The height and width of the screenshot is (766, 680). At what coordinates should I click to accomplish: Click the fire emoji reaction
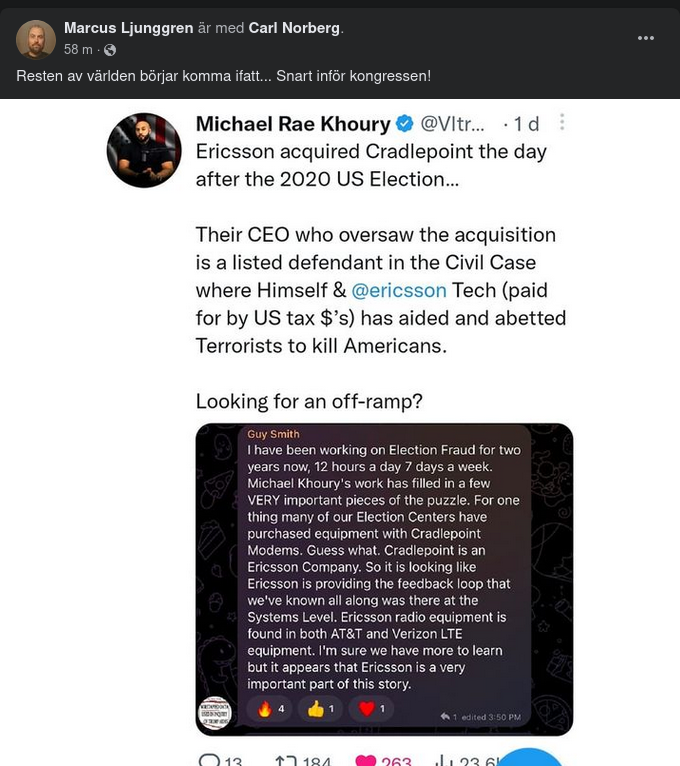(270, 709)
